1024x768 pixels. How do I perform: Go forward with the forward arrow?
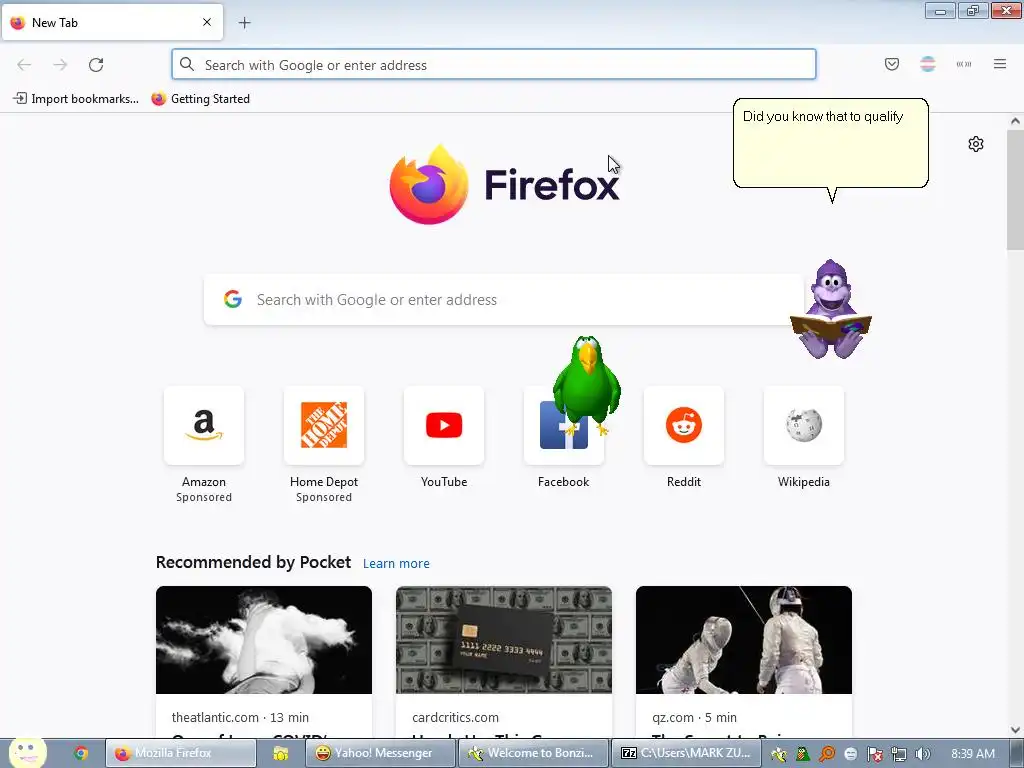[x=60, y=65]
